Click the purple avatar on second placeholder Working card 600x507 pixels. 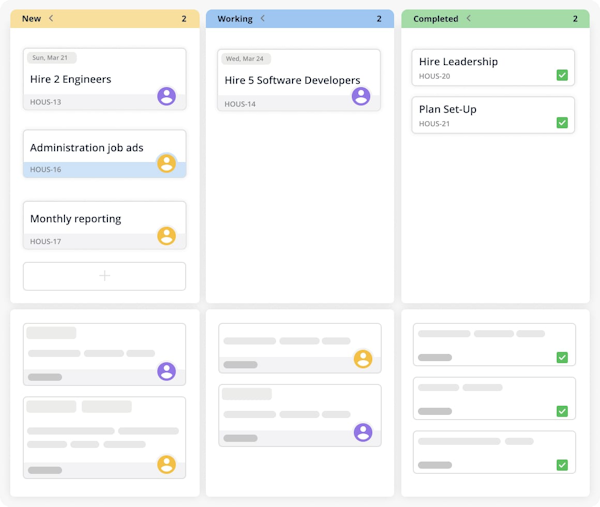tap(363, 432)
